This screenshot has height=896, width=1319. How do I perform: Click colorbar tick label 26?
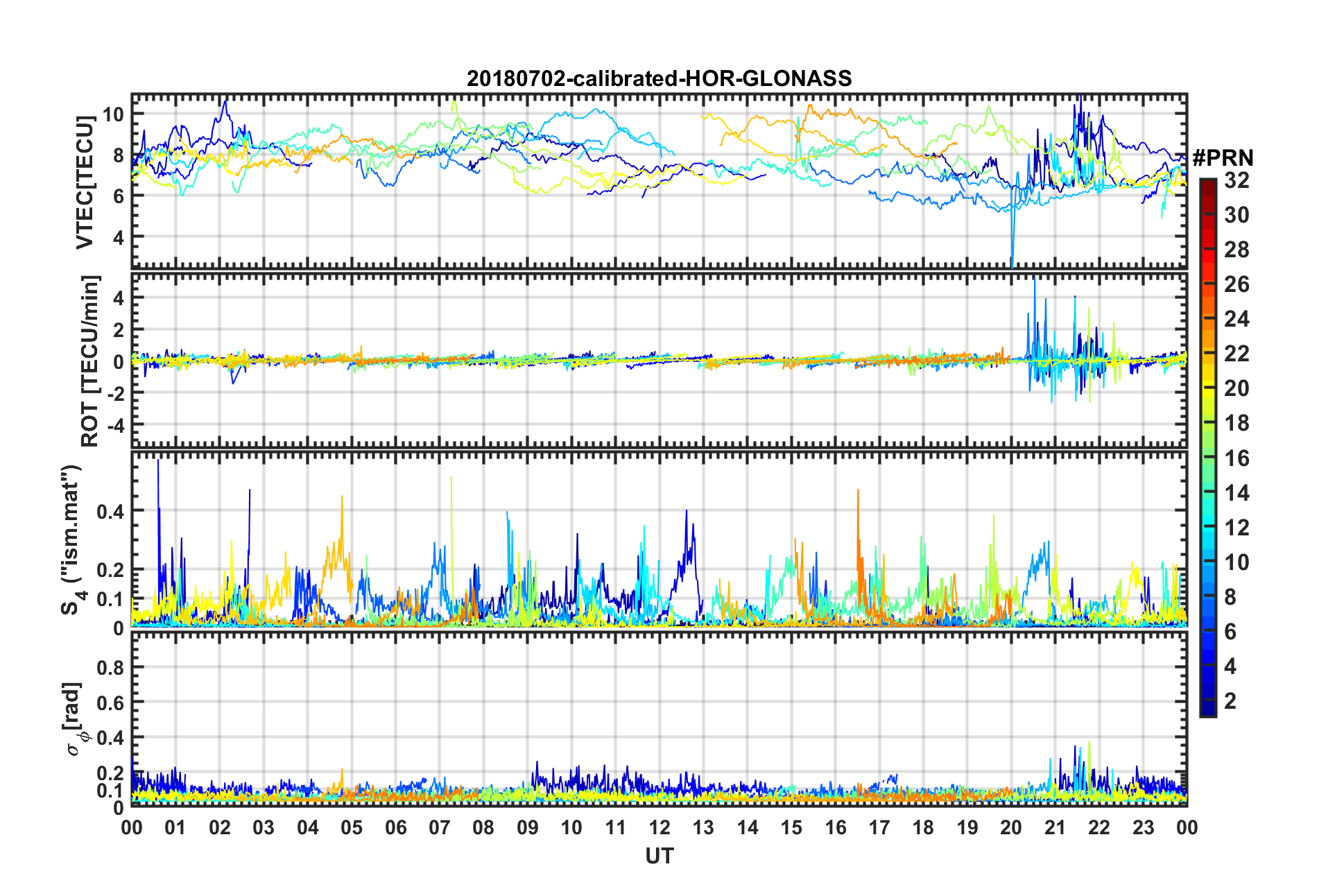click(x=1236, y=284)
